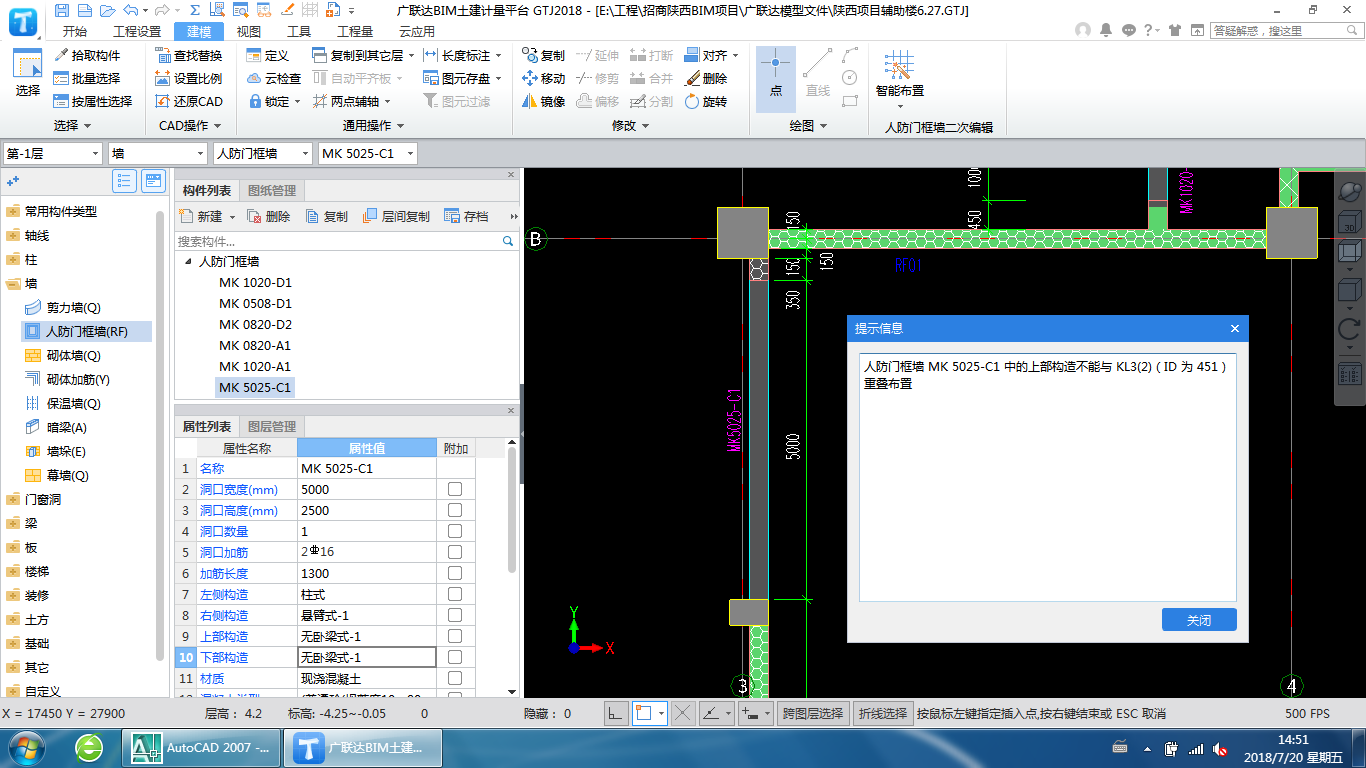Open AutoCAD 2007 from the taskbar

click(x=204, y=747)
